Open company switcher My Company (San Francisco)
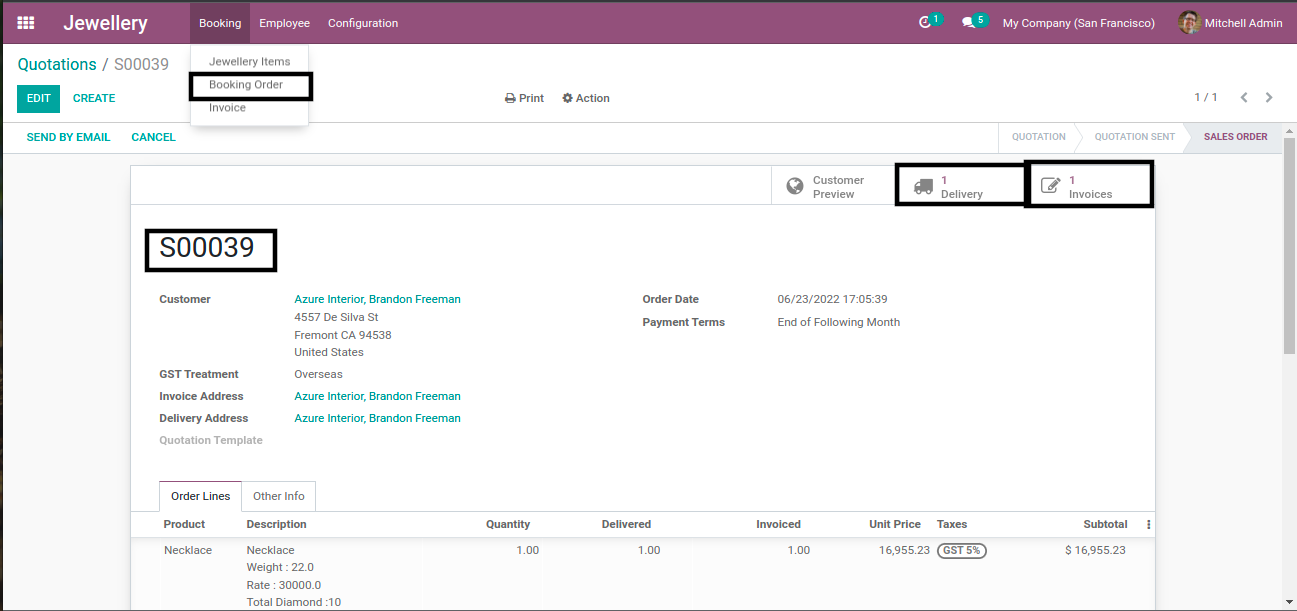 tap(1078, 23)
